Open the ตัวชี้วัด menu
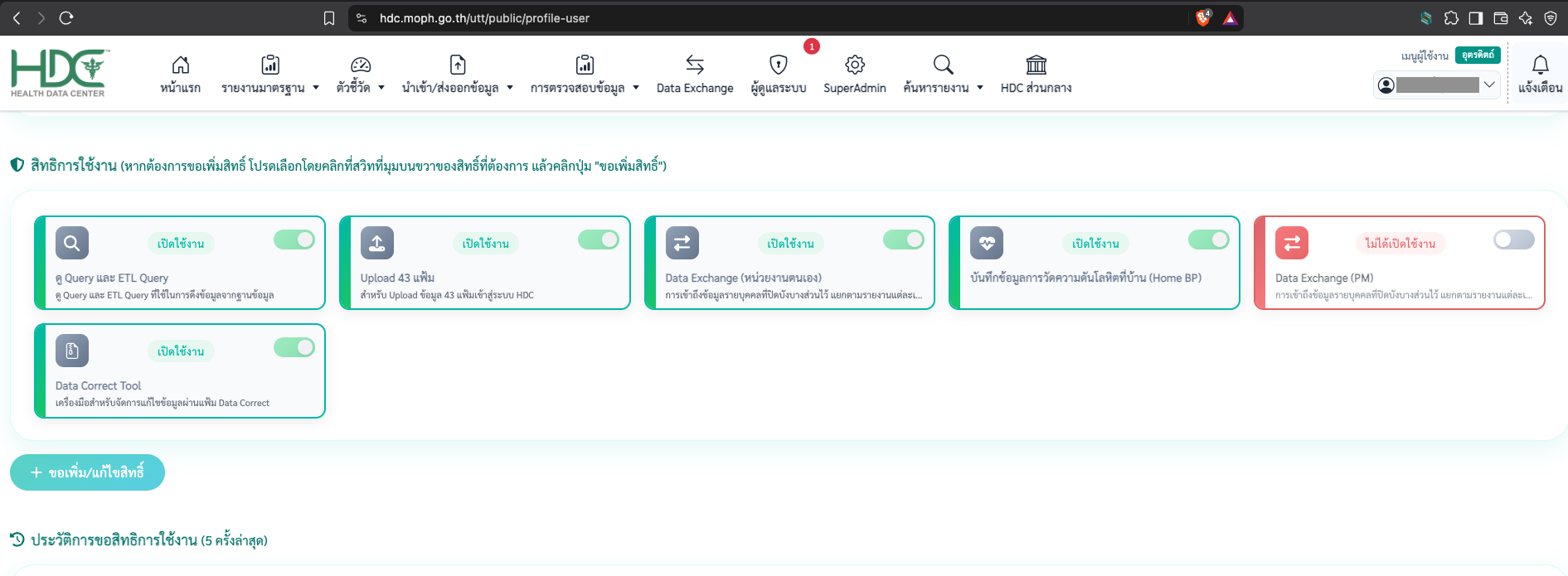The image size is (1568, 576). [x=361, y=88]
